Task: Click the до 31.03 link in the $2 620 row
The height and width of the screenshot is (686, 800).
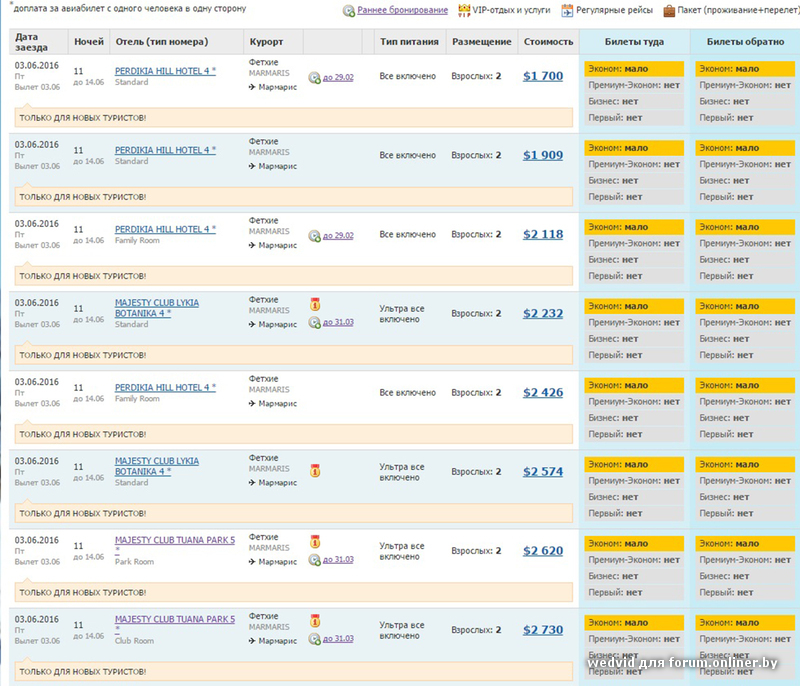Action: click(x=338, y=560)
